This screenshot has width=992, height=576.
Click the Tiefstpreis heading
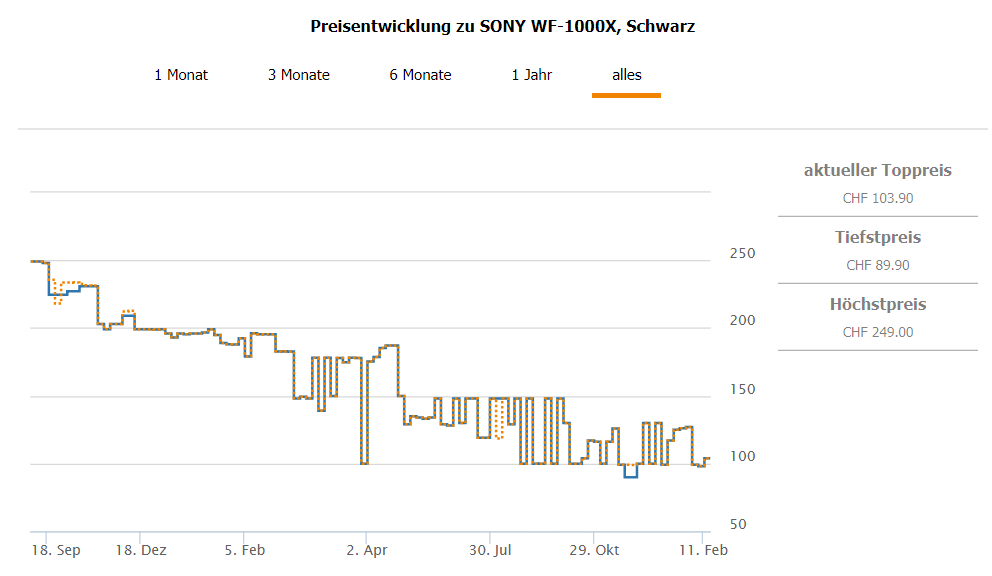(x=877, y=238)
